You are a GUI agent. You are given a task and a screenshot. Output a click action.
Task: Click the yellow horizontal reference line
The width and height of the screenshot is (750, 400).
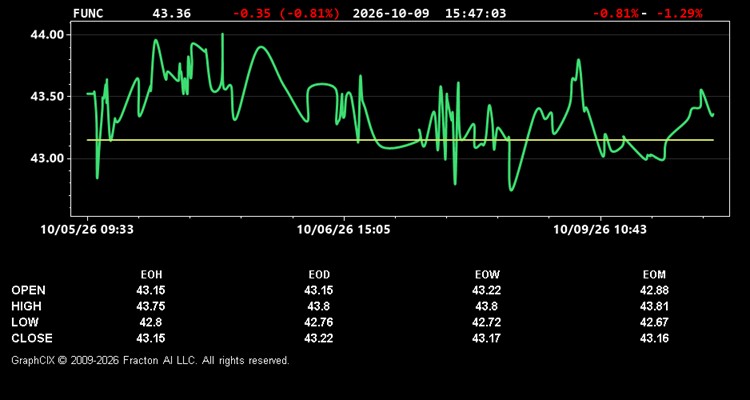coord(400,140)
